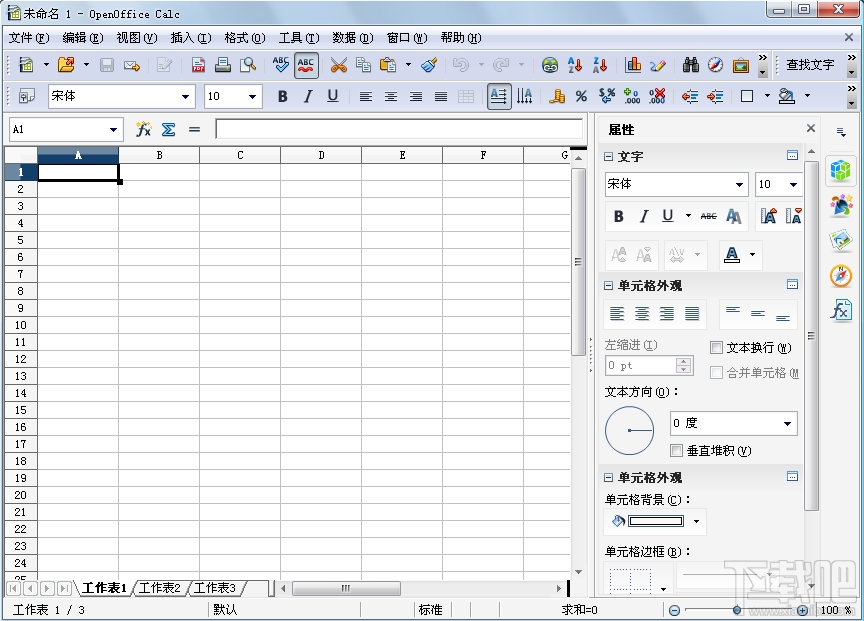Open the font name dropdown showing 宋体
Viewport: 864px width, 621px height.
[676, 184]
